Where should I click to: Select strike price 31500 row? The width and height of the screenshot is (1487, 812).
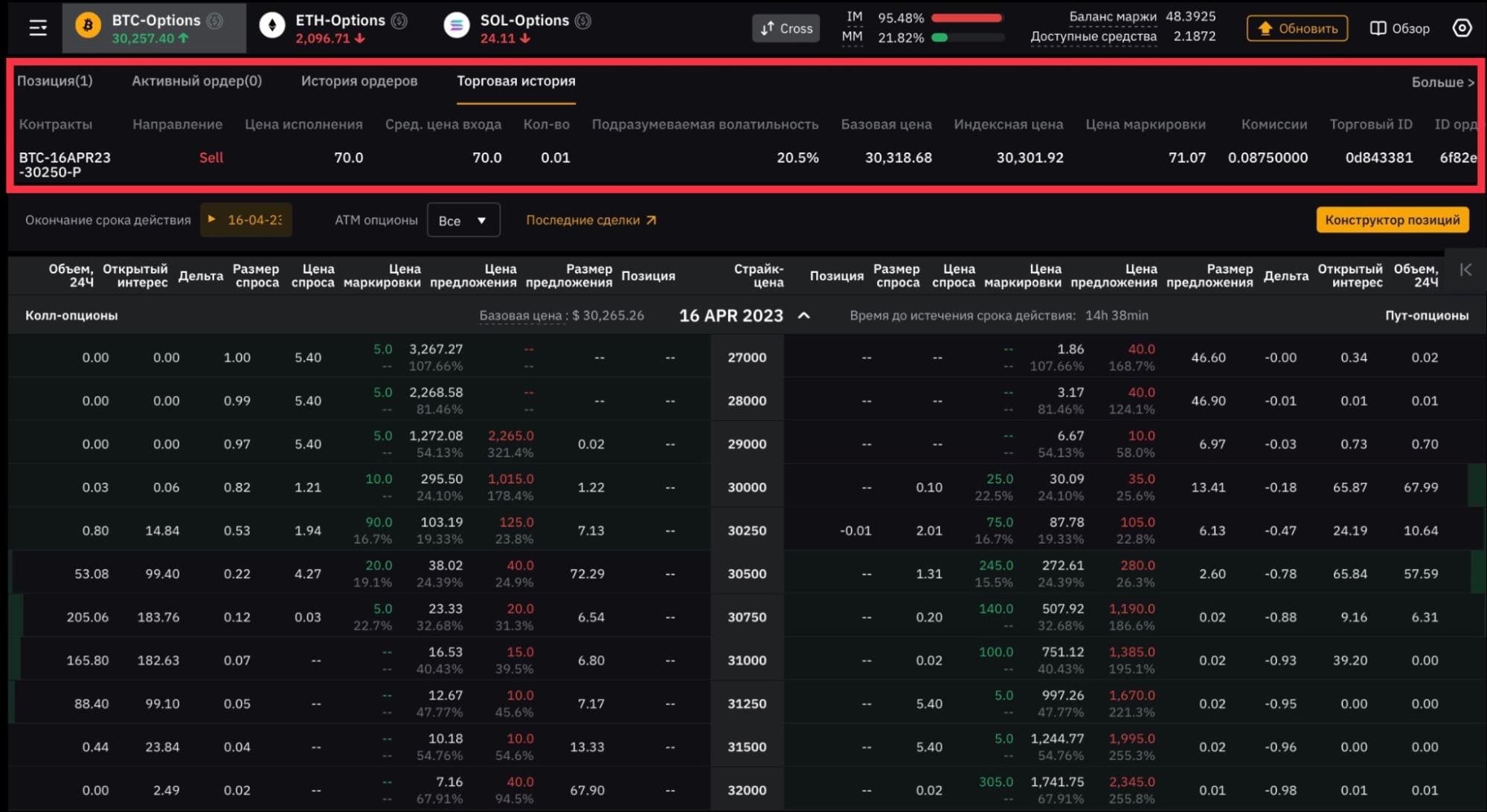(747, 747)
